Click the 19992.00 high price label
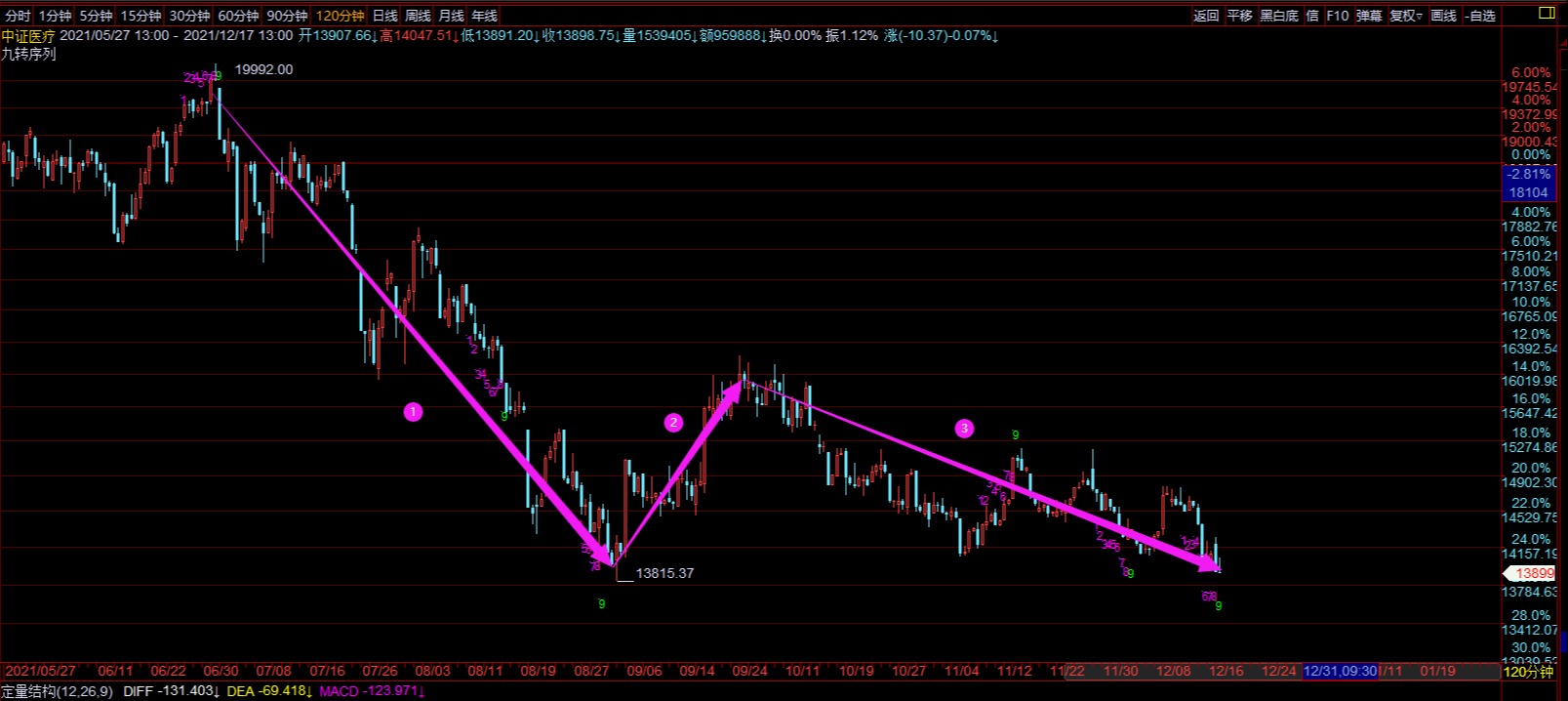Screen dimensions: 1568x701 [x=263, y=70]
